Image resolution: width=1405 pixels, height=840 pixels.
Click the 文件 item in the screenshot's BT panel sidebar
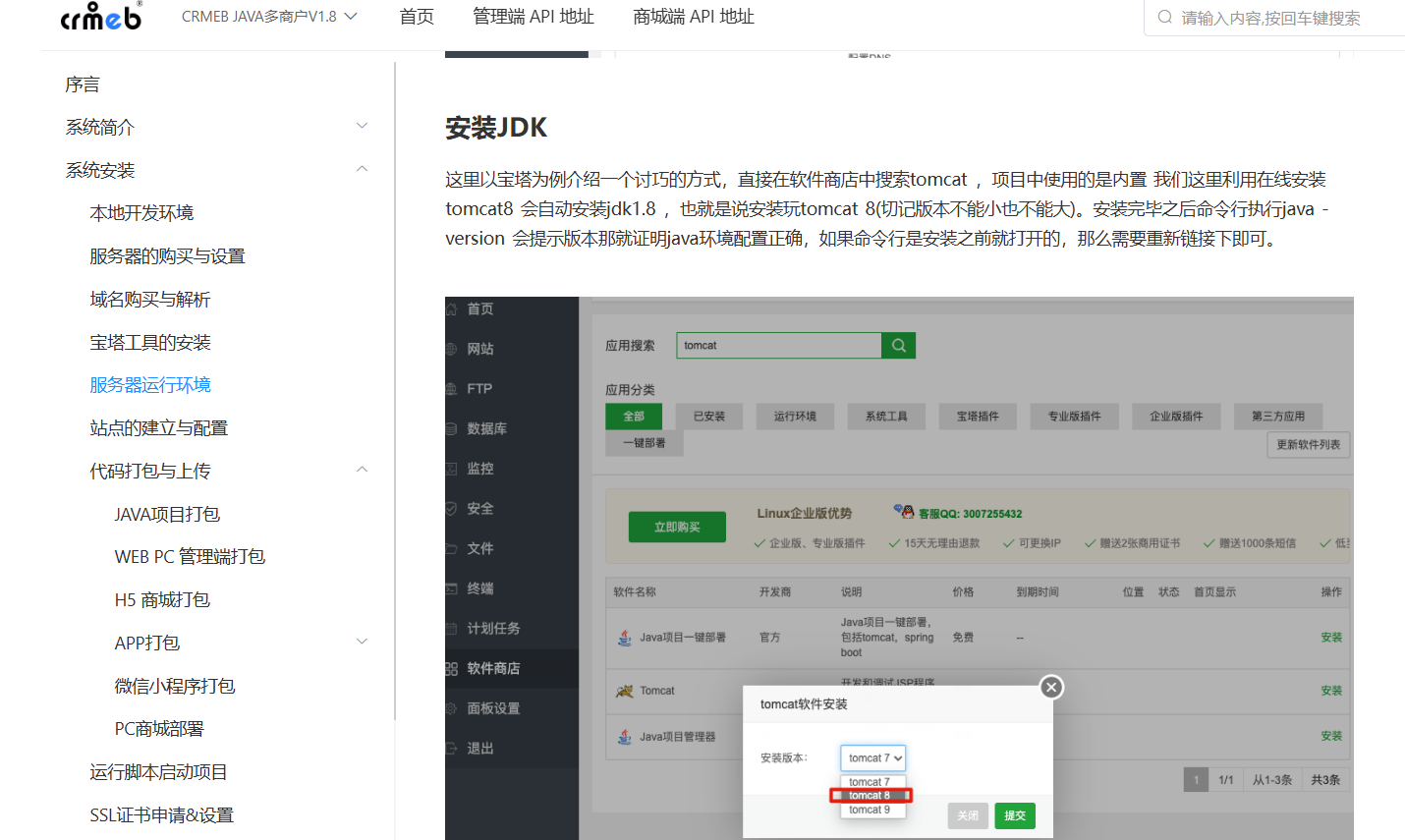pos(480,549)
